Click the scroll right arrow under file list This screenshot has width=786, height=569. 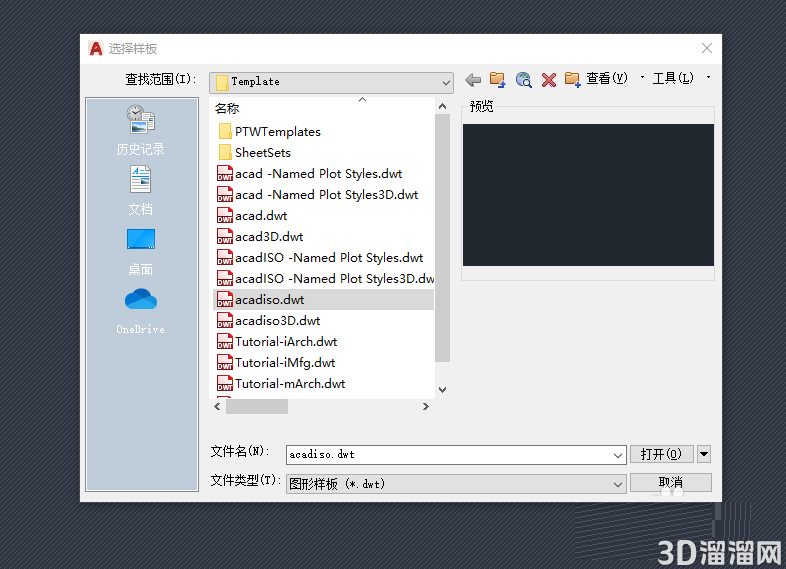tap(426, 407)
